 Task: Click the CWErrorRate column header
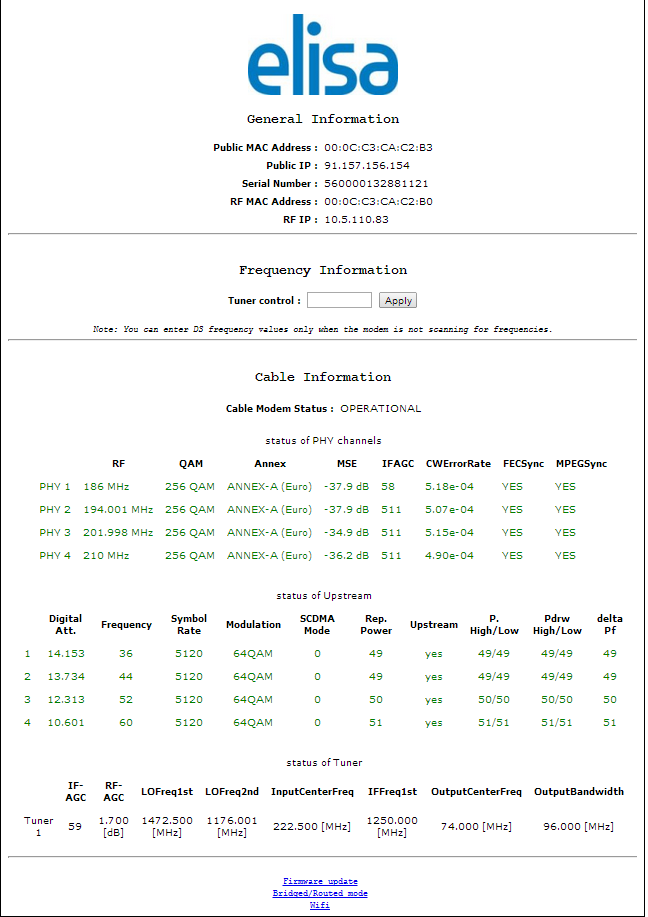(x=459, y=464)
